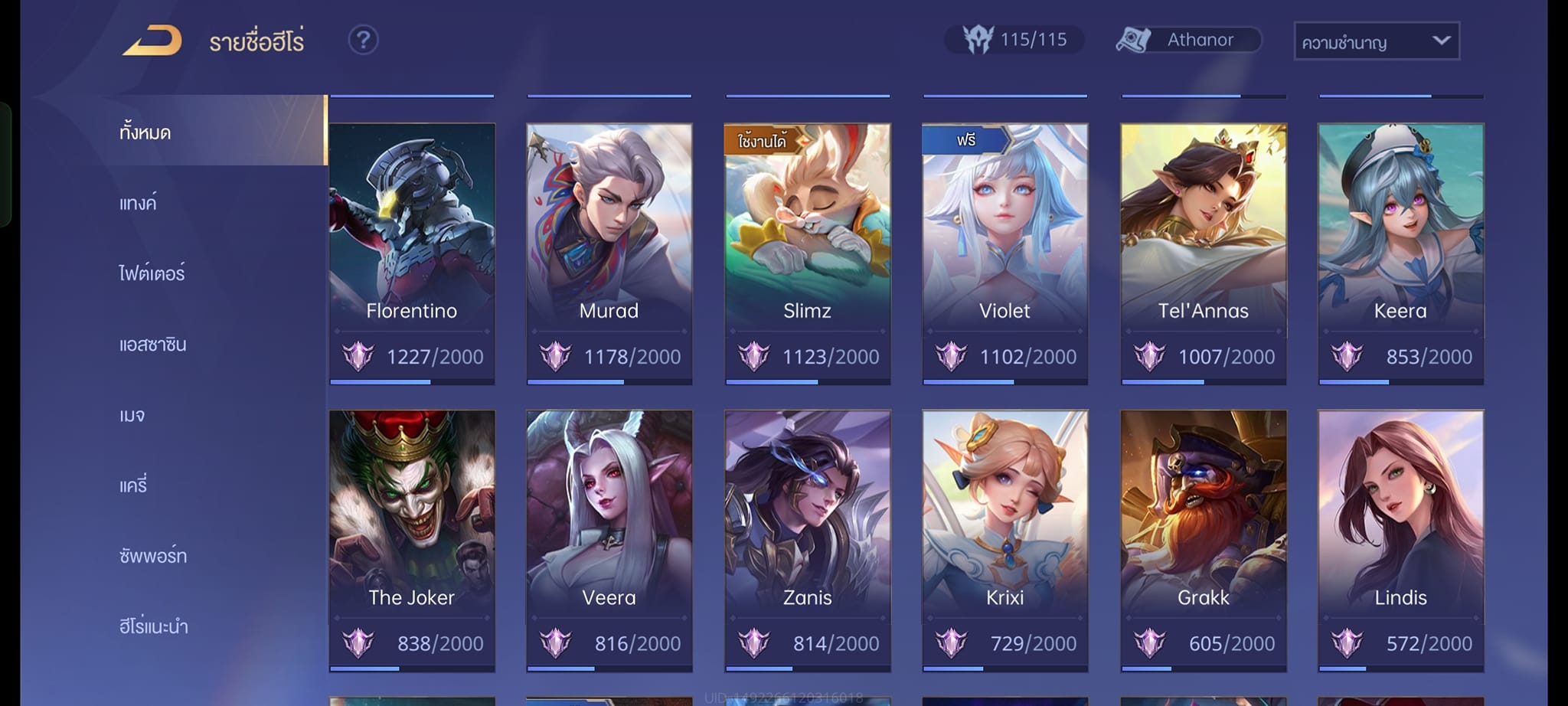Click The Joker's proficiency badge icon
The image size is (1568, 706).
tap(358, 643)
